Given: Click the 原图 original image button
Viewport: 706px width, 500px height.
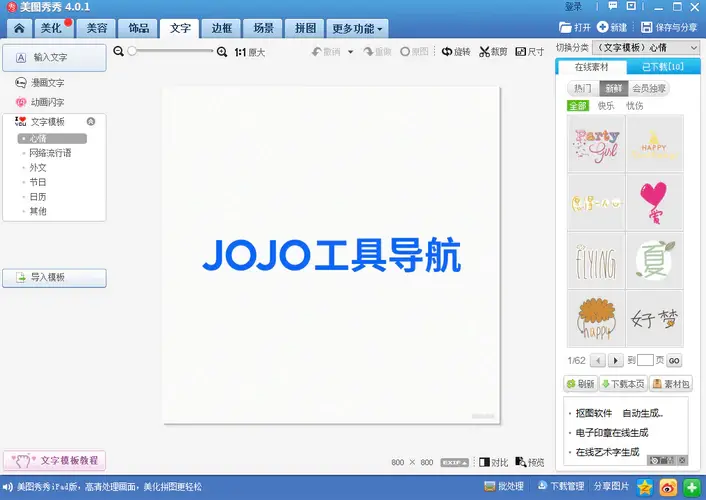Looking at the screenshot, I should pos(414,52).
